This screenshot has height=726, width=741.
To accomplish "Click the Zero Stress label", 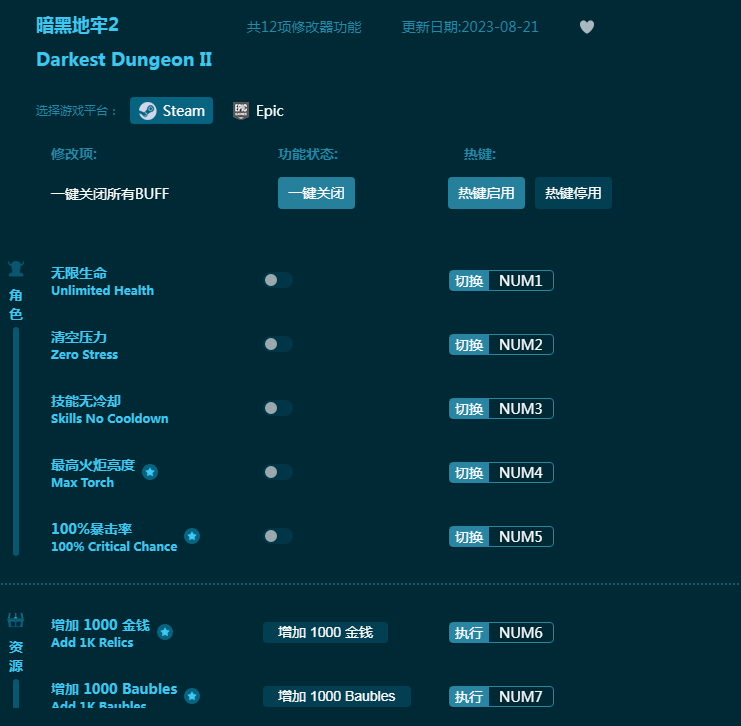I will (85, 354).
